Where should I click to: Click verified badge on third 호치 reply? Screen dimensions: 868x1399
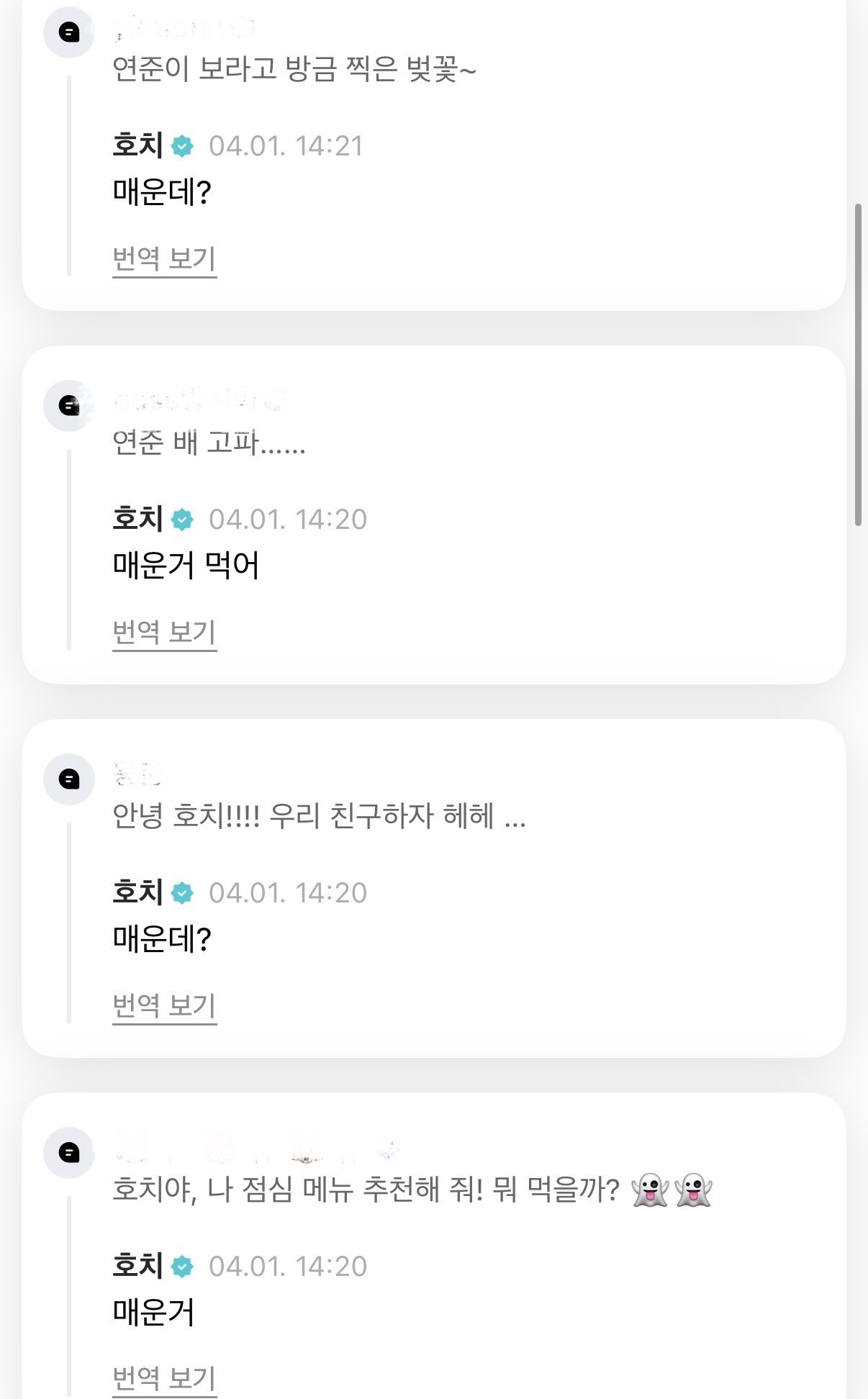click(182, 893)
